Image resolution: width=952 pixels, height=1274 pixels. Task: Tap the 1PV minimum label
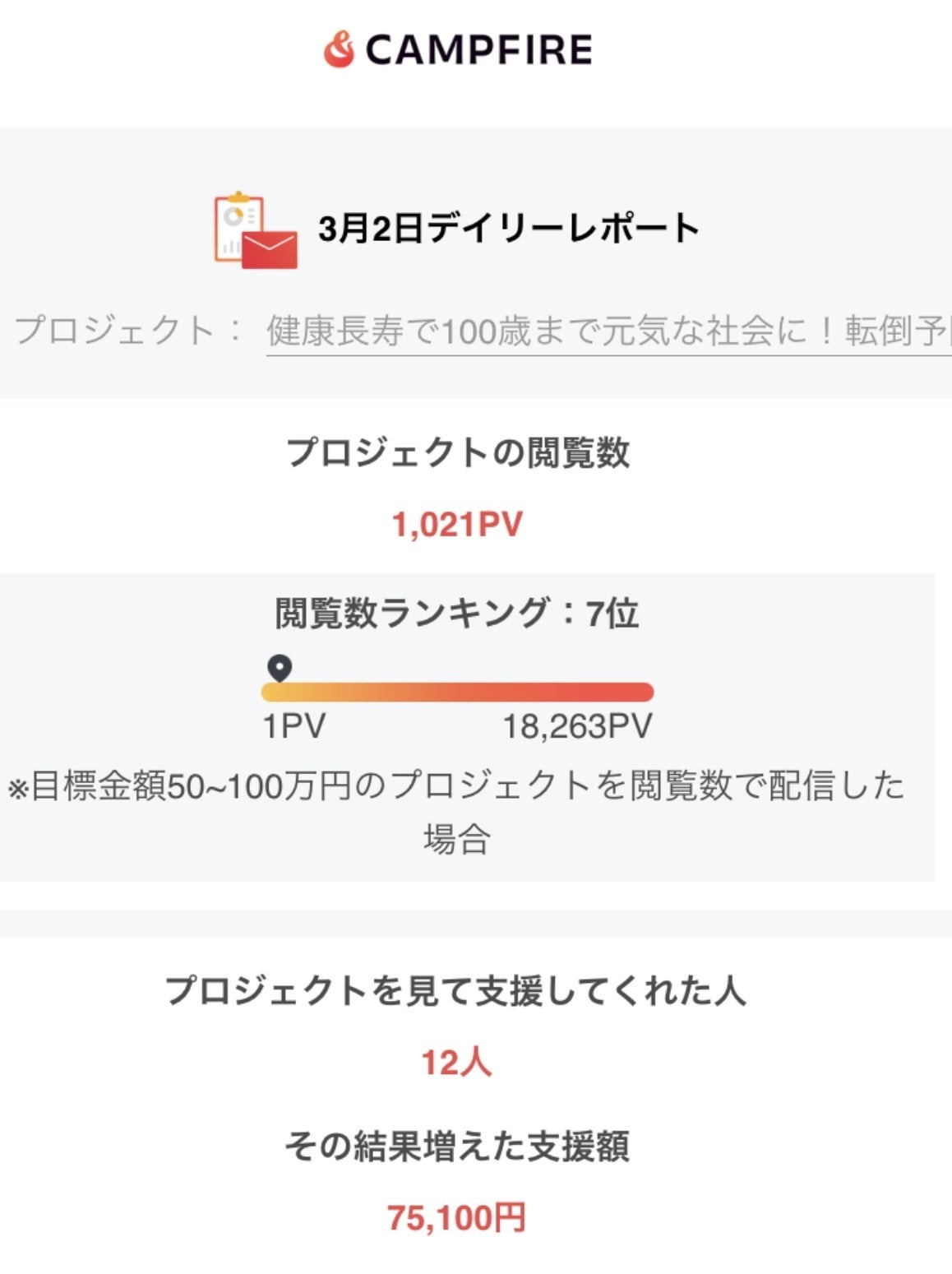(x=294, y=727)
